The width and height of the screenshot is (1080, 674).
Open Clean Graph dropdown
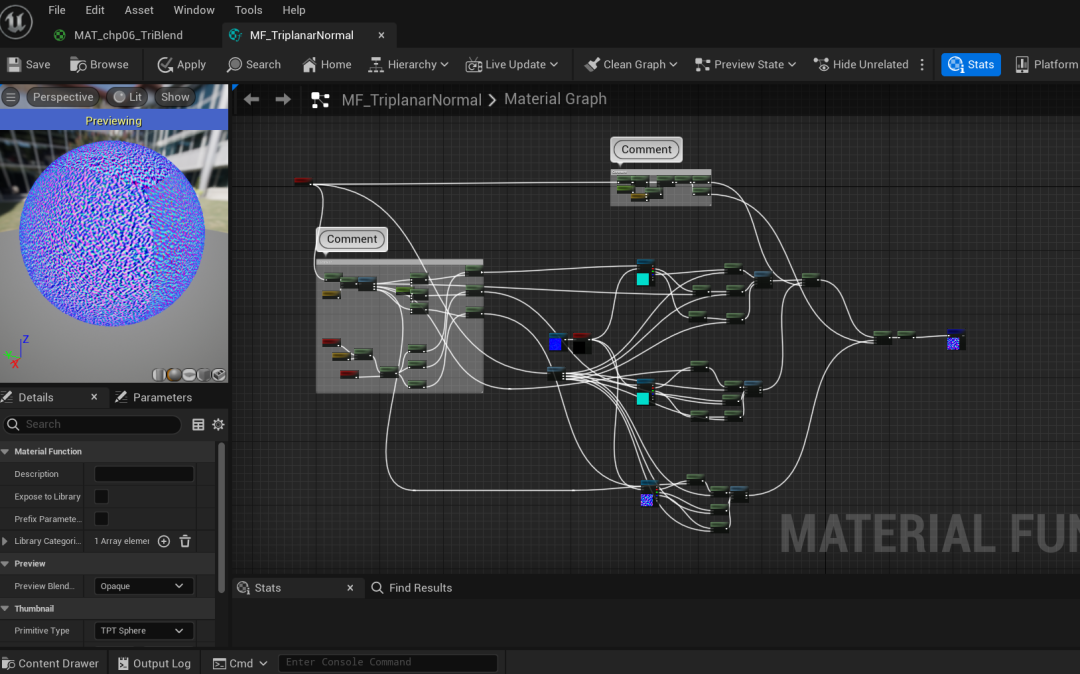631,64
